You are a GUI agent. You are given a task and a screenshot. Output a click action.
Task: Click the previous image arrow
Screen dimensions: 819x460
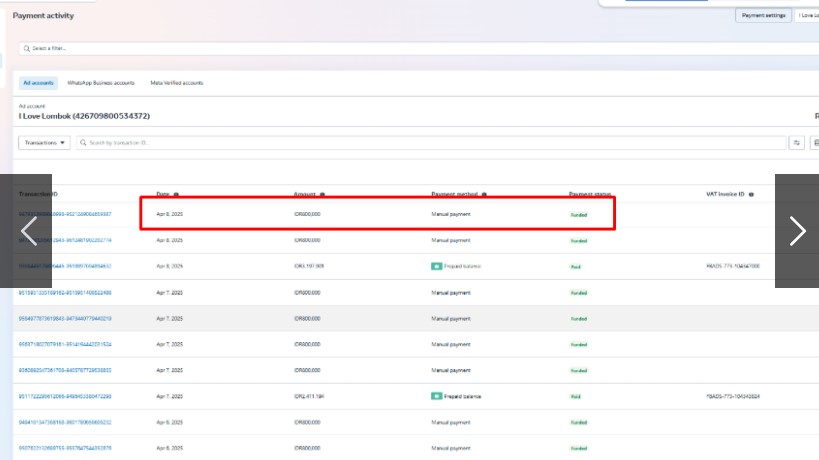click(x=27, y=231)
